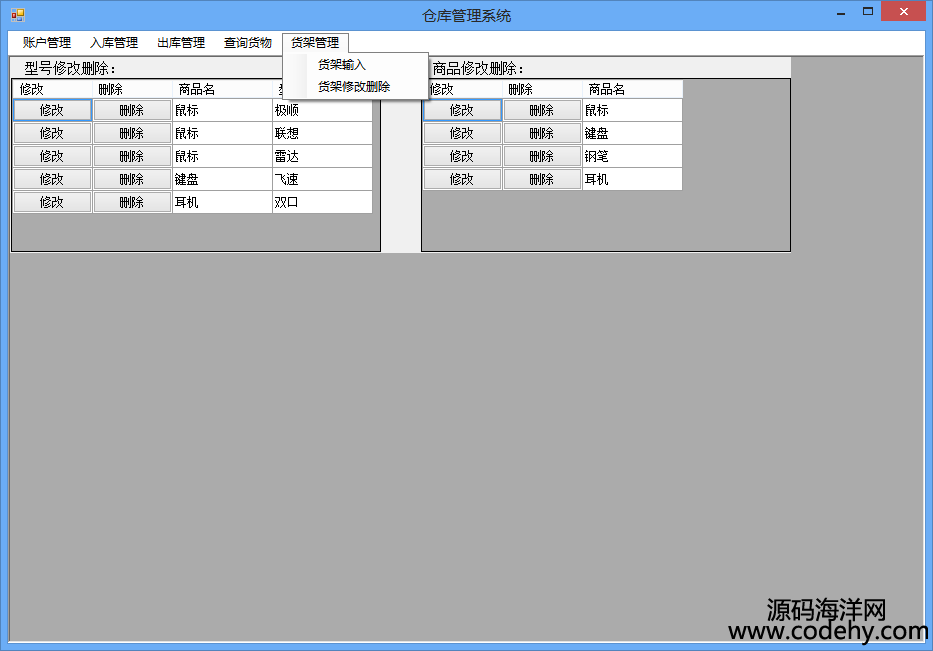Click 删除 for 耳机 in 商品 table

tap(542, 179)
